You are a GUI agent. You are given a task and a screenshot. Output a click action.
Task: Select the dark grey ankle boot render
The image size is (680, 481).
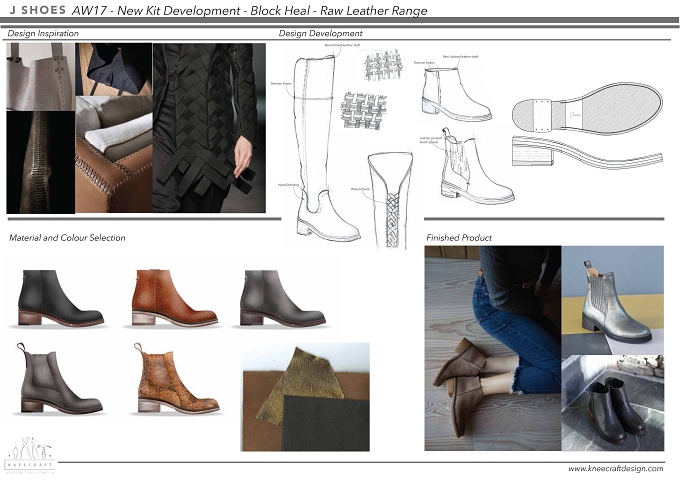(x=283, y=298)
